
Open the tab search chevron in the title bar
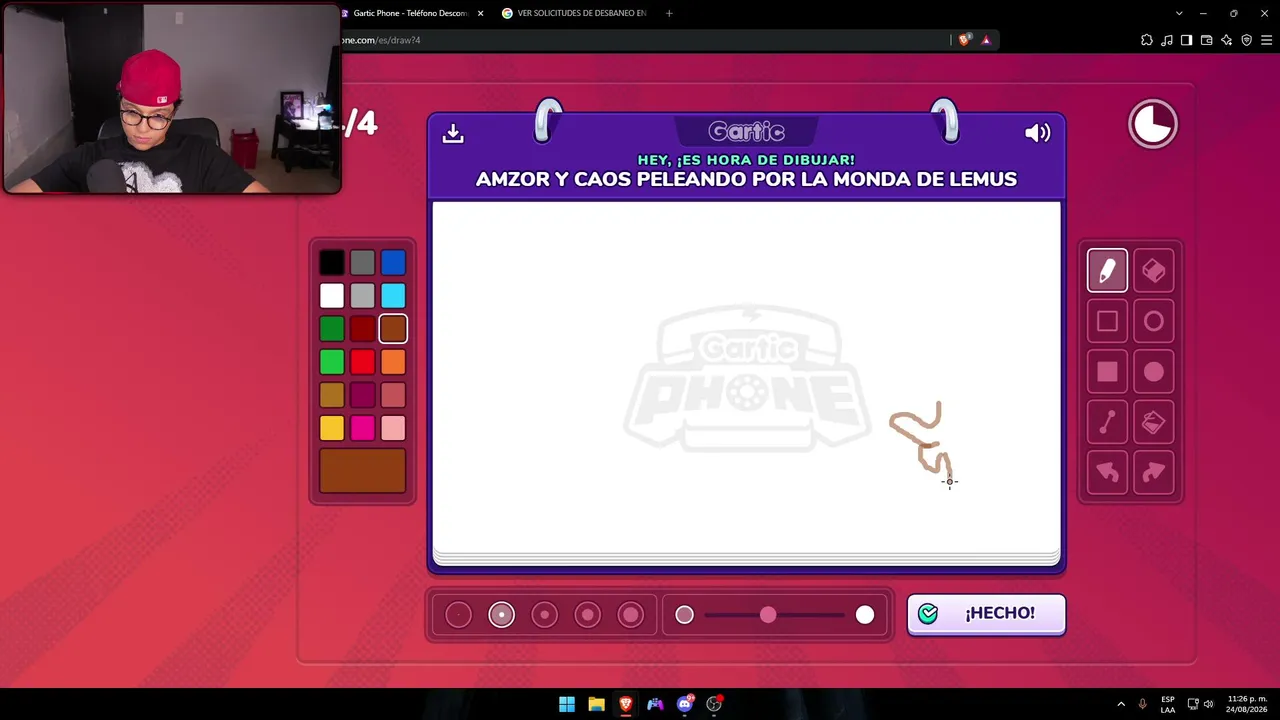point(1179,13)
